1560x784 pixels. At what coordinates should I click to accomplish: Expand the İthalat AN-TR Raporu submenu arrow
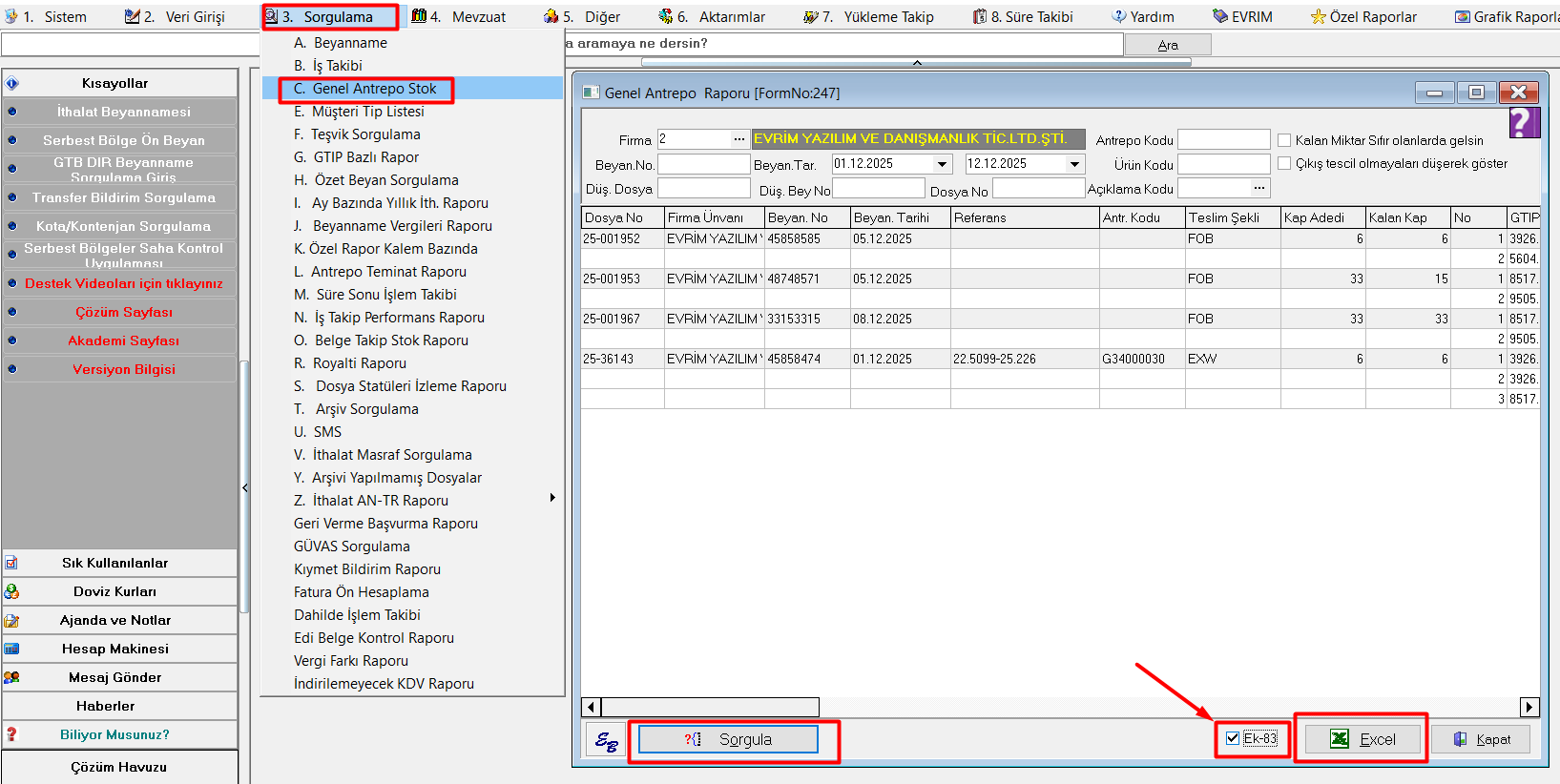point(552,498)
